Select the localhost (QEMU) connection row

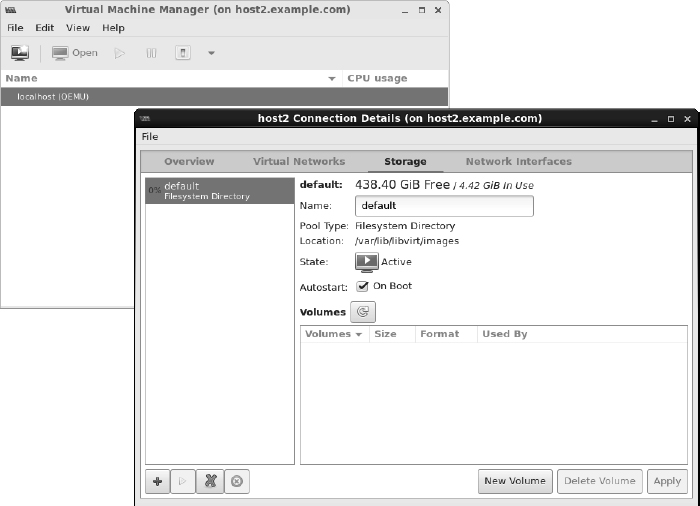click(224, 96)
